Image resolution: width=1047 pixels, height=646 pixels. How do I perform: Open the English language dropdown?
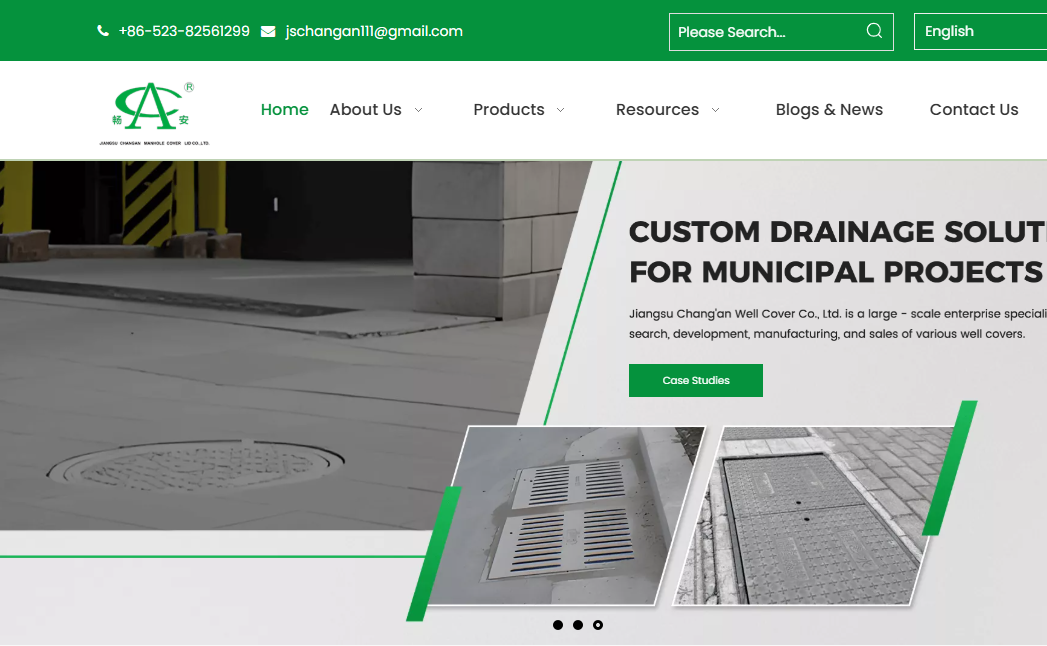[x=948, y=31]
